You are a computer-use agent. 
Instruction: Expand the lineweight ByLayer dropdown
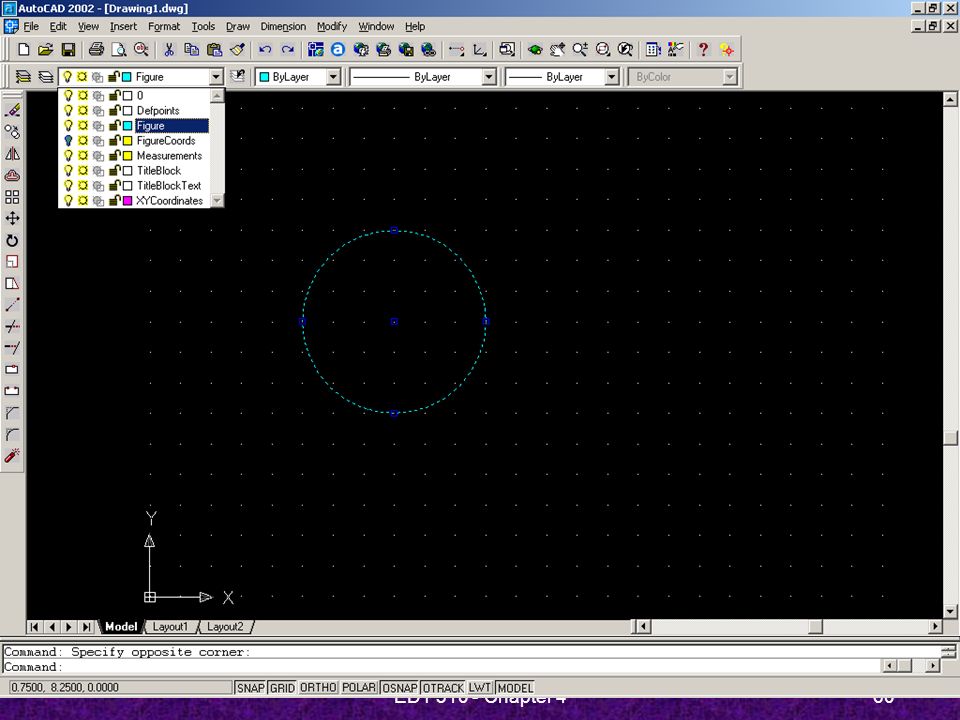[x=612, y=77]
